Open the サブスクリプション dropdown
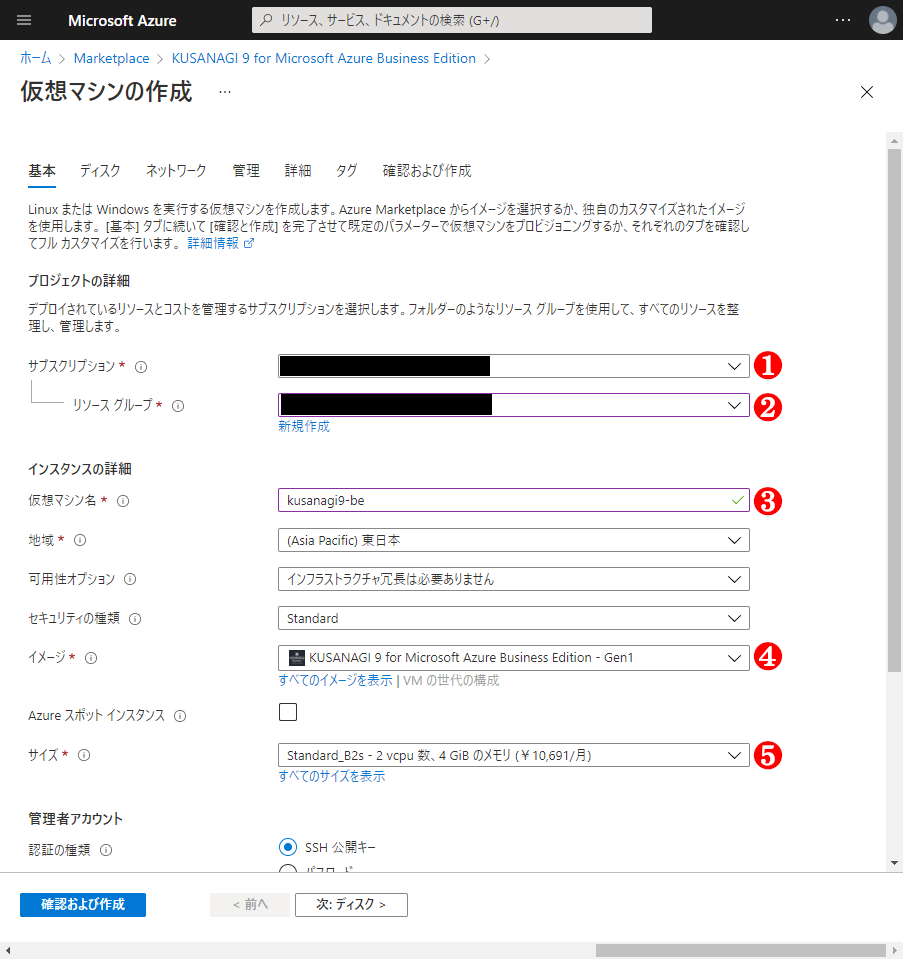Viewport: 903px width, 959px height. click(x=514, y=366)
